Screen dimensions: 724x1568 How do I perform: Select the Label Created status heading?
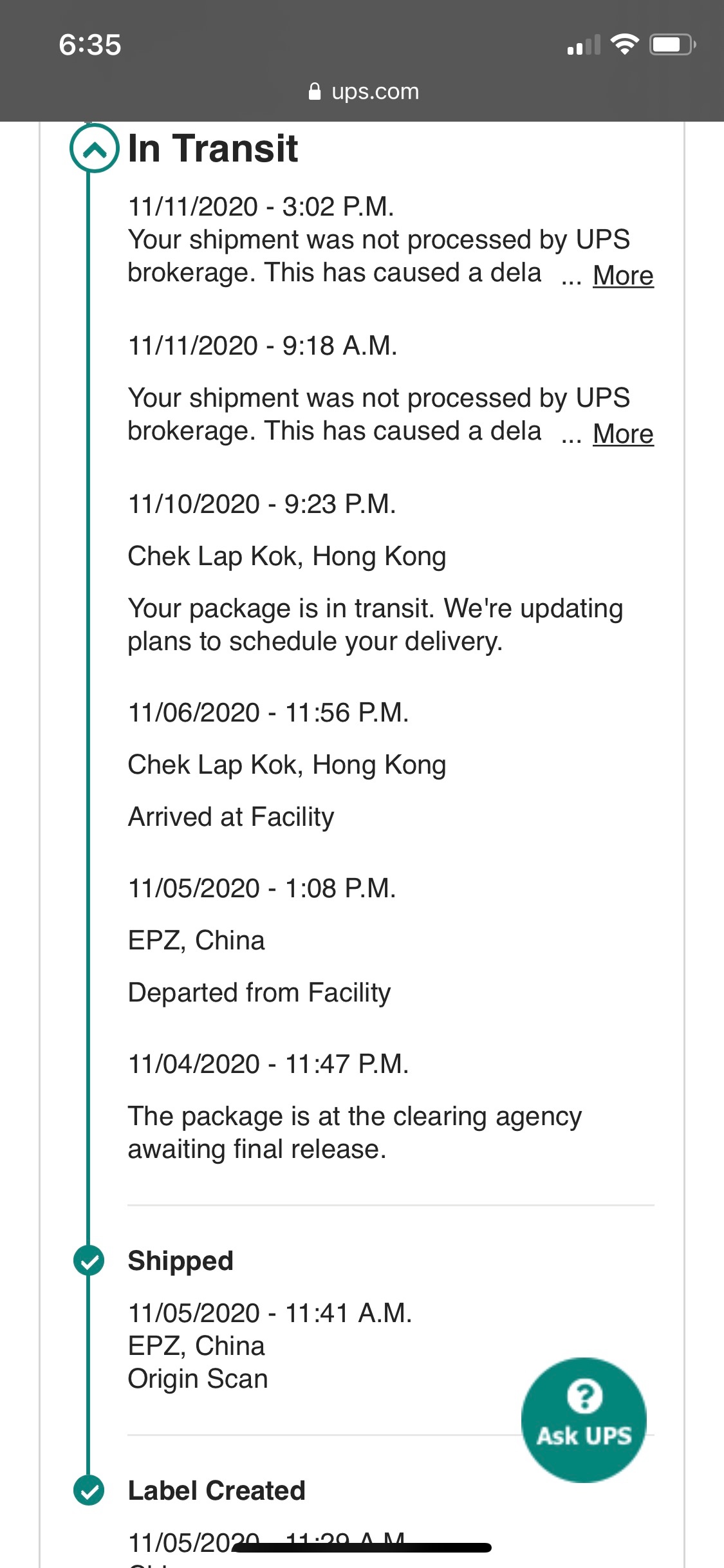tap(217, 1490)
